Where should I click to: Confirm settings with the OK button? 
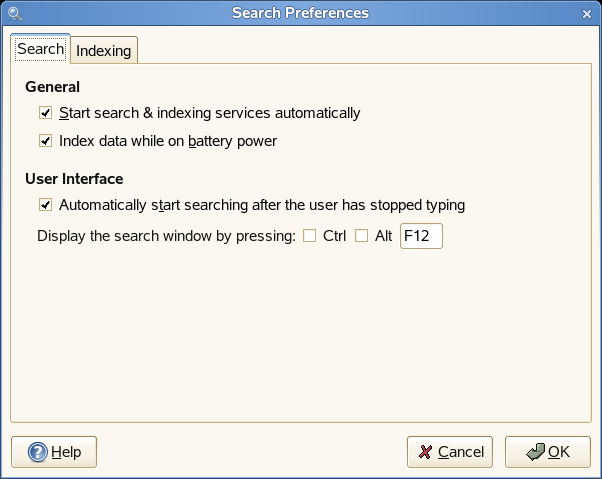547,452
